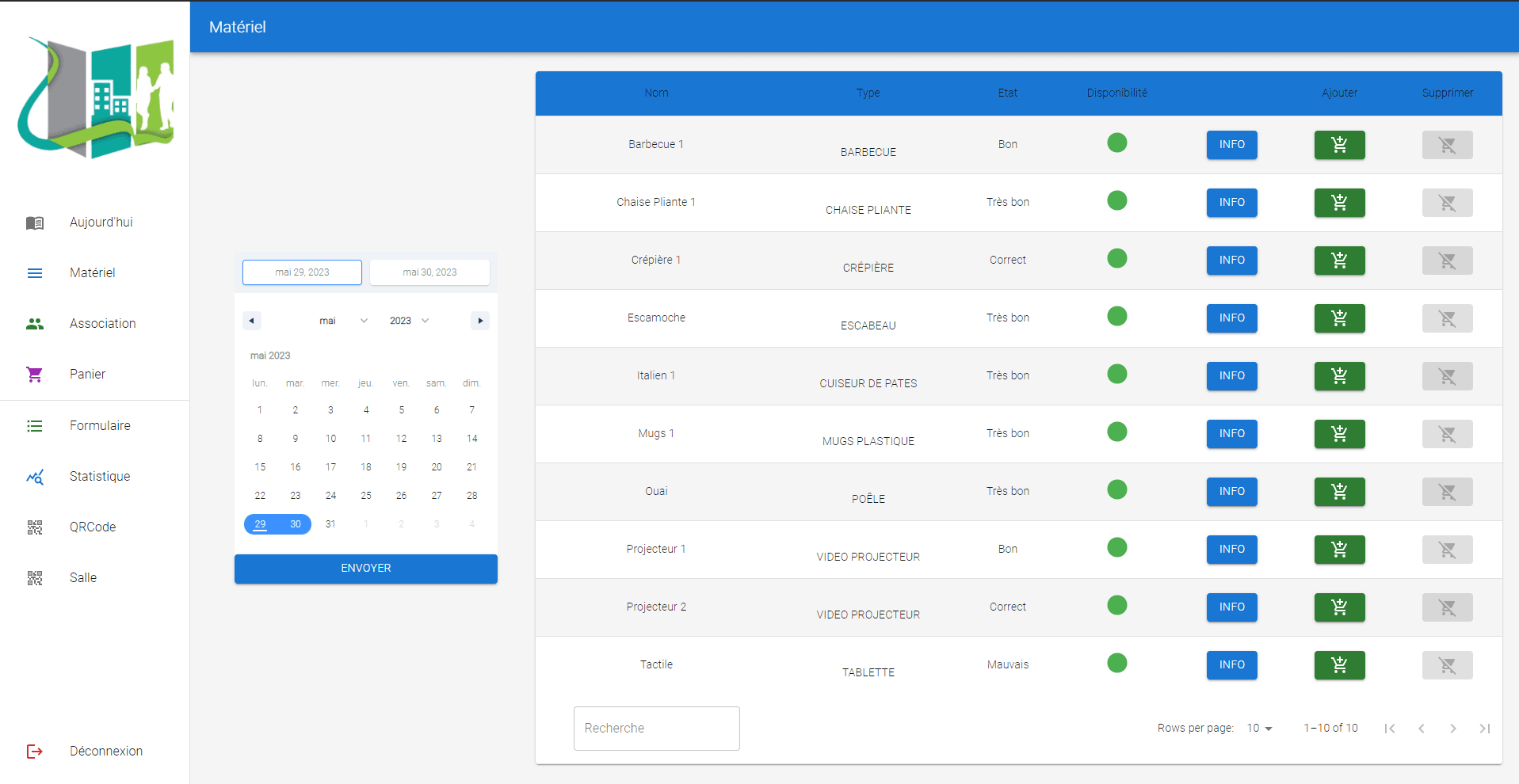Open the Salle menu item
Image resolution: width=1519 pixels, height=784 pixels.
pos(83,578)
